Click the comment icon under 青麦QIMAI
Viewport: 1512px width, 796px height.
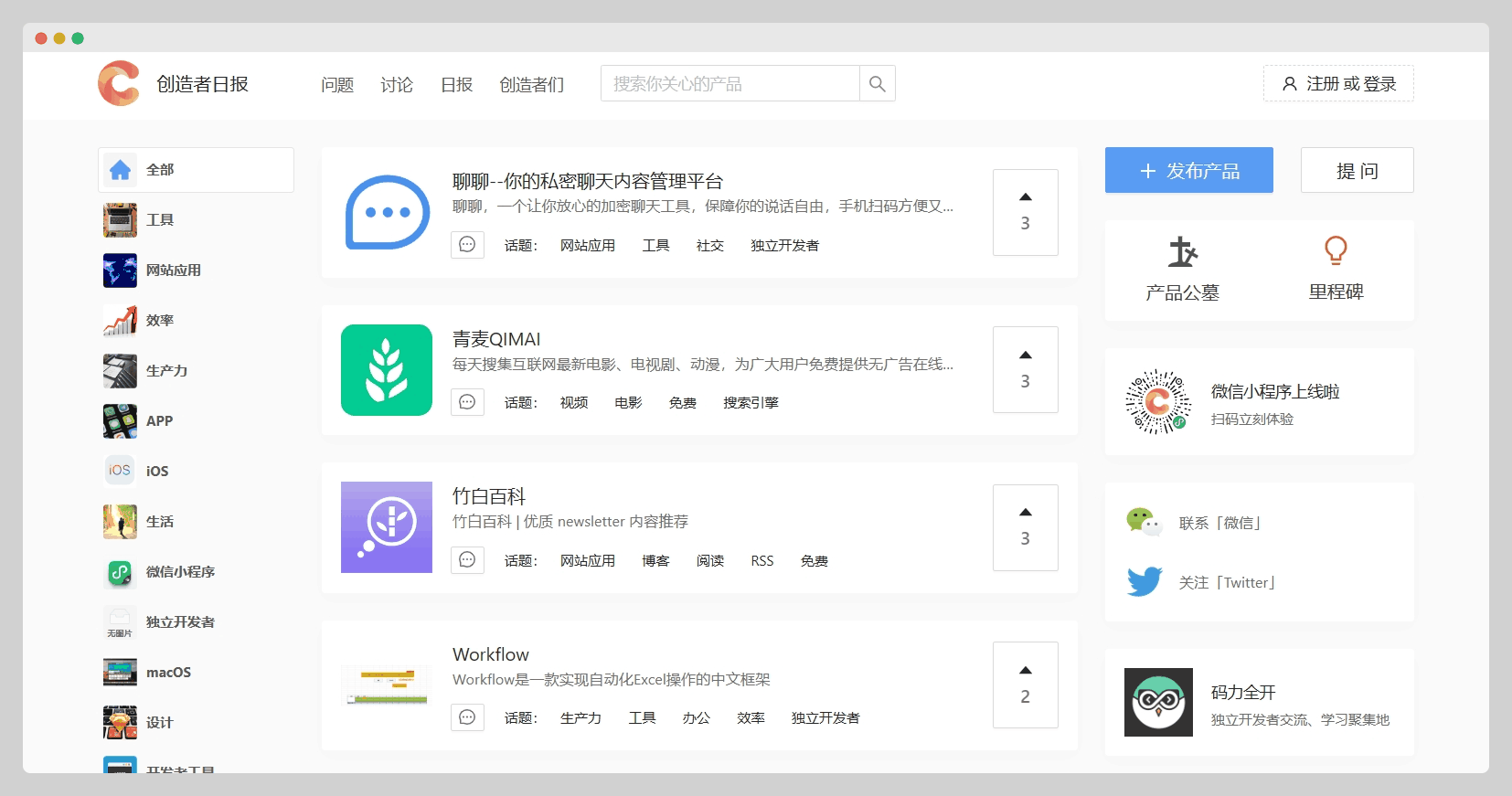point(467,402)
